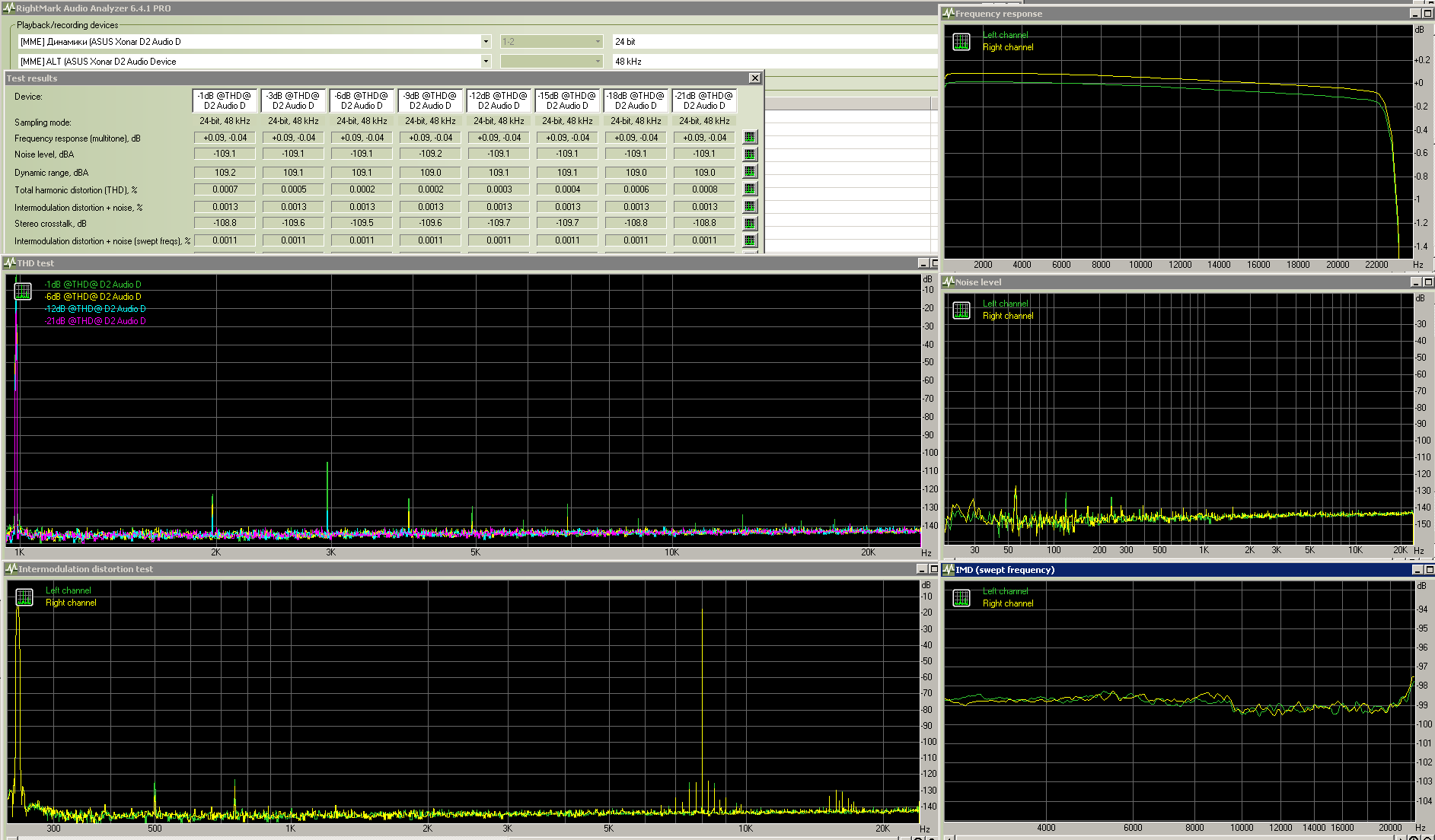
Task: Open IMD swept freqs graph icon
Action: click(x=750, y=240)
